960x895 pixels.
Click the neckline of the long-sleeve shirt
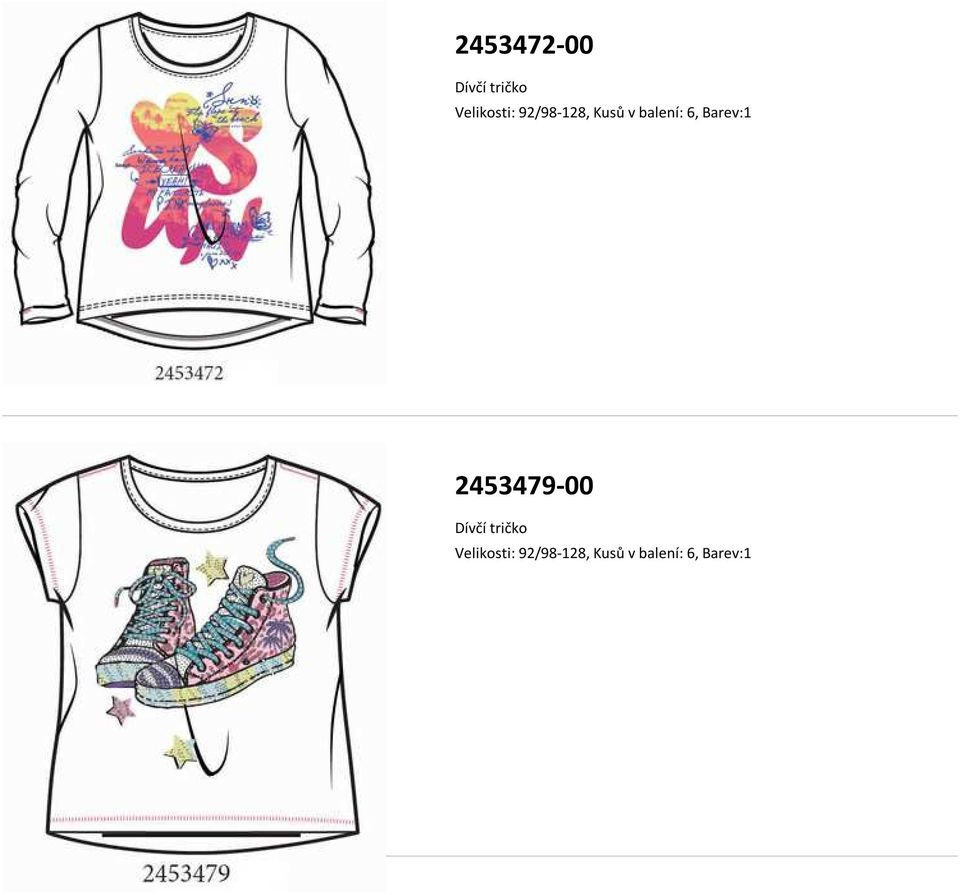pyautogui.click(x=192, y=43)
